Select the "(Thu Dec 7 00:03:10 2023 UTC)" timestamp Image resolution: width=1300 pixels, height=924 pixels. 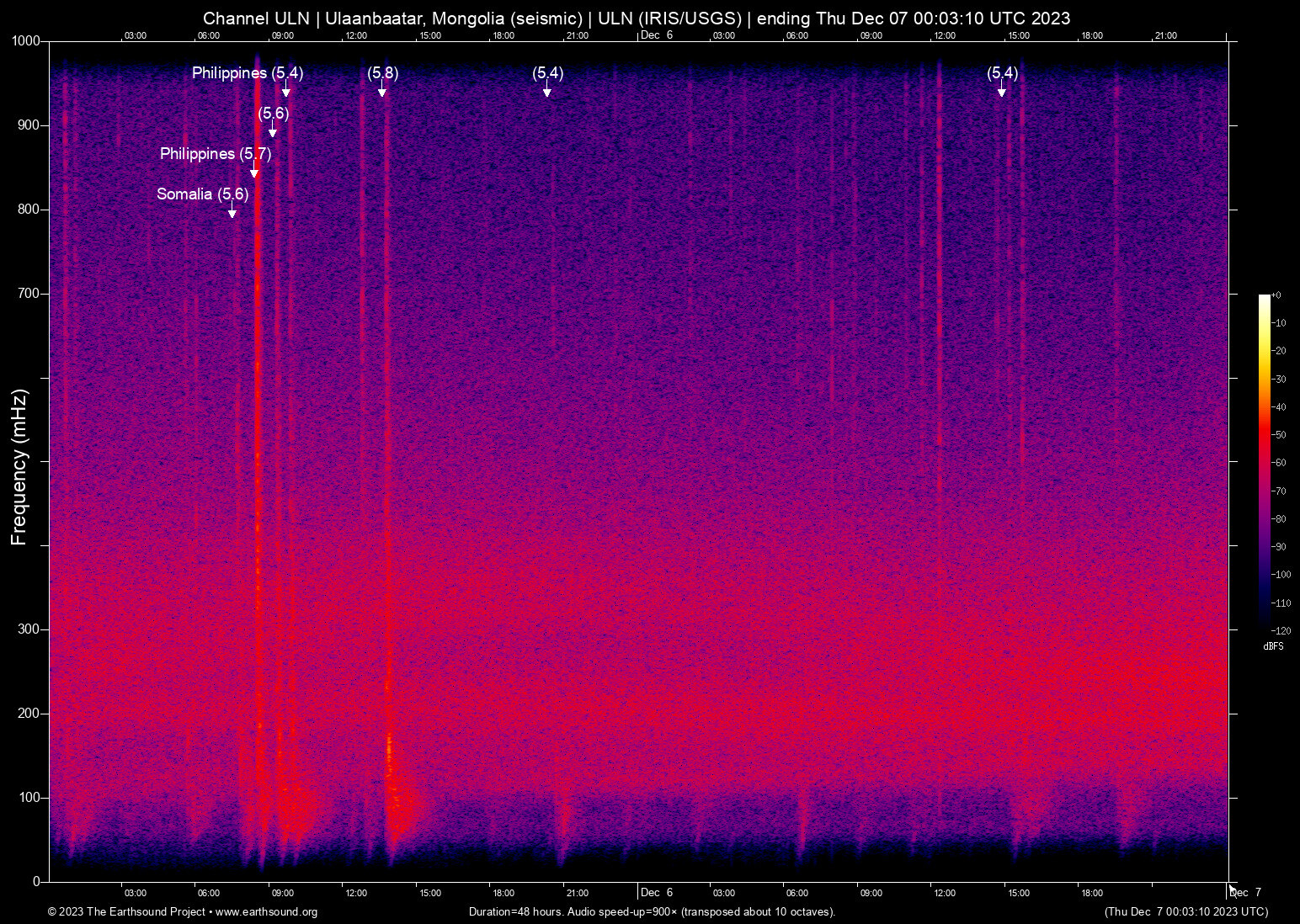tap(1186, 912)
